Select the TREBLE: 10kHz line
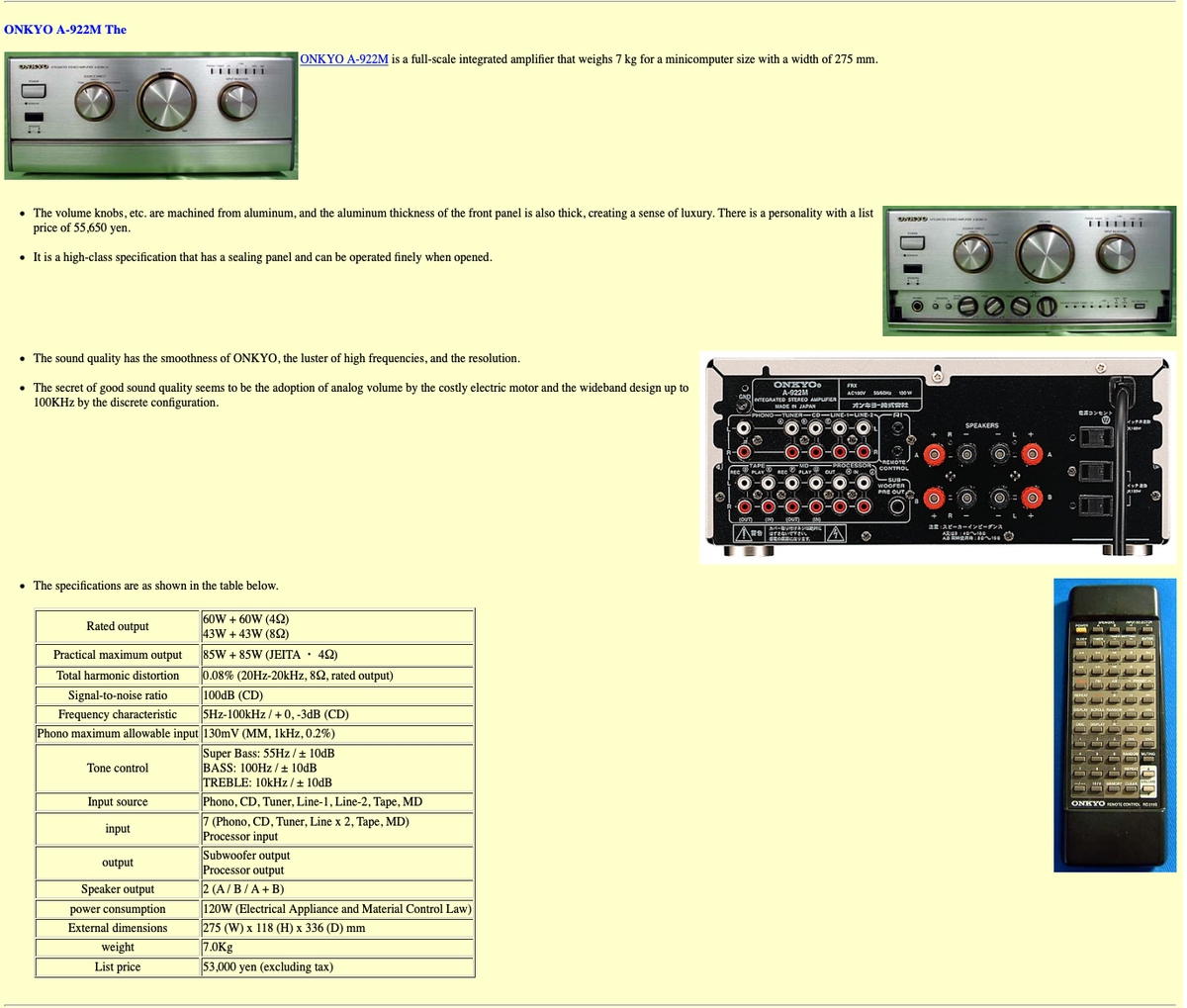Screen dimensions: 1187x1008 point(267,783)
